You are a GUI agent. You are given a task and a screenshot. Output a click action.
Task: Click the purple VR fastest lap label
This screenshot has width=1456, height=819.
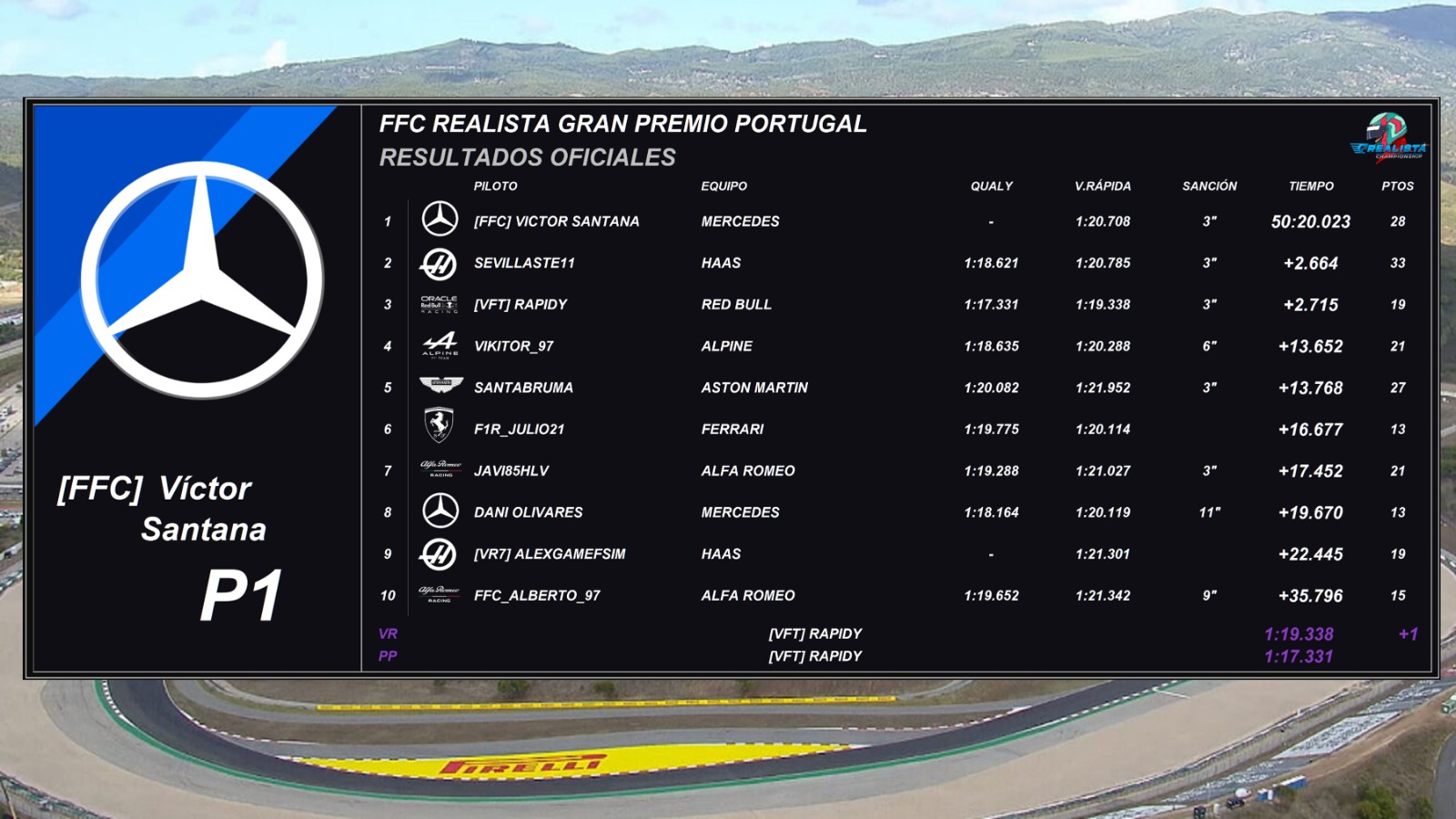(388, 633)
